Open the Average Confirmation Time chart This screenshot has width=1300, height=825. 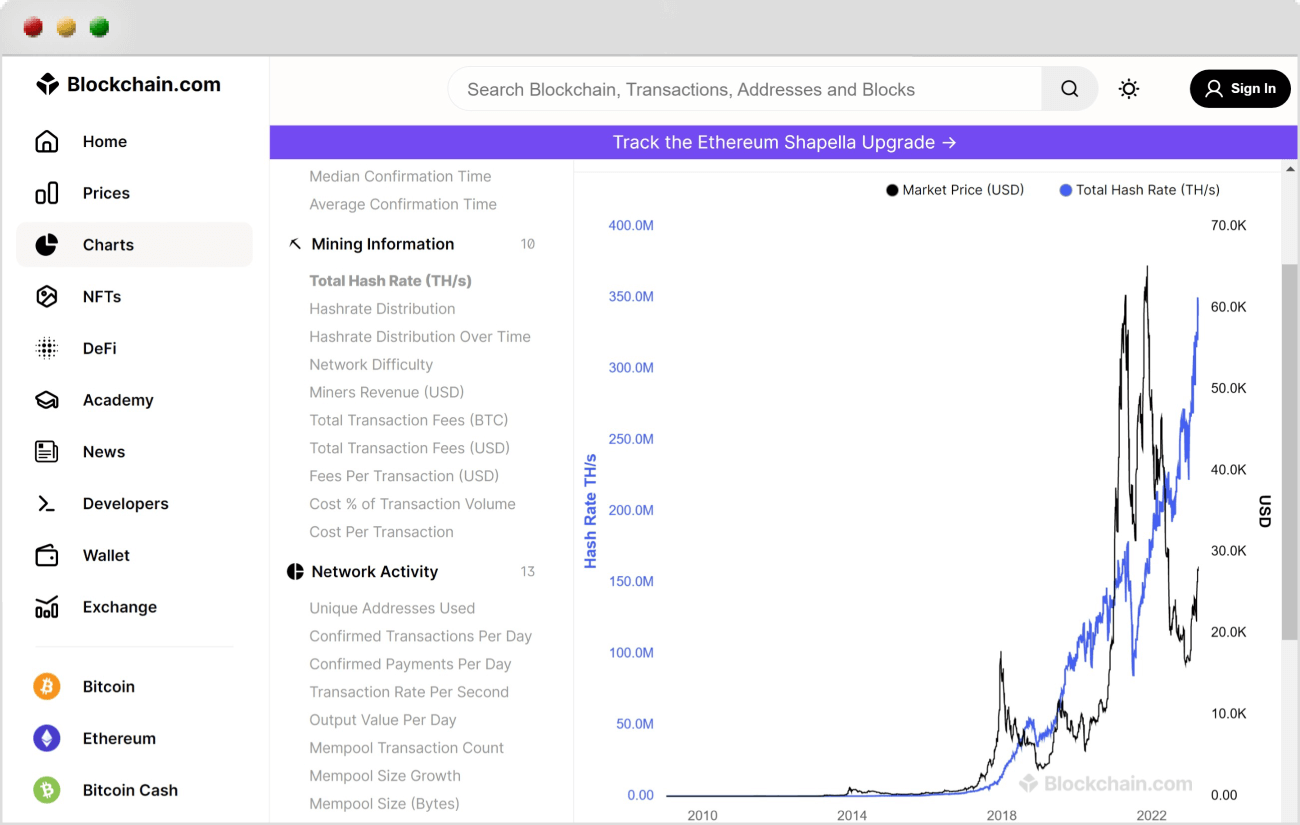pyautogui.click(x=403, y=204)
